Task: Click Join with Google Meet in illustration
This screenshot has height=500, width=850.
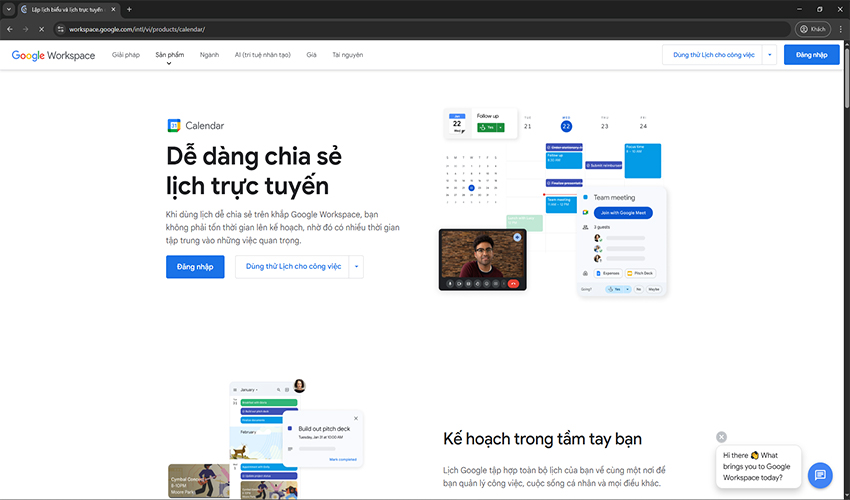Action: tap(623, 213)
